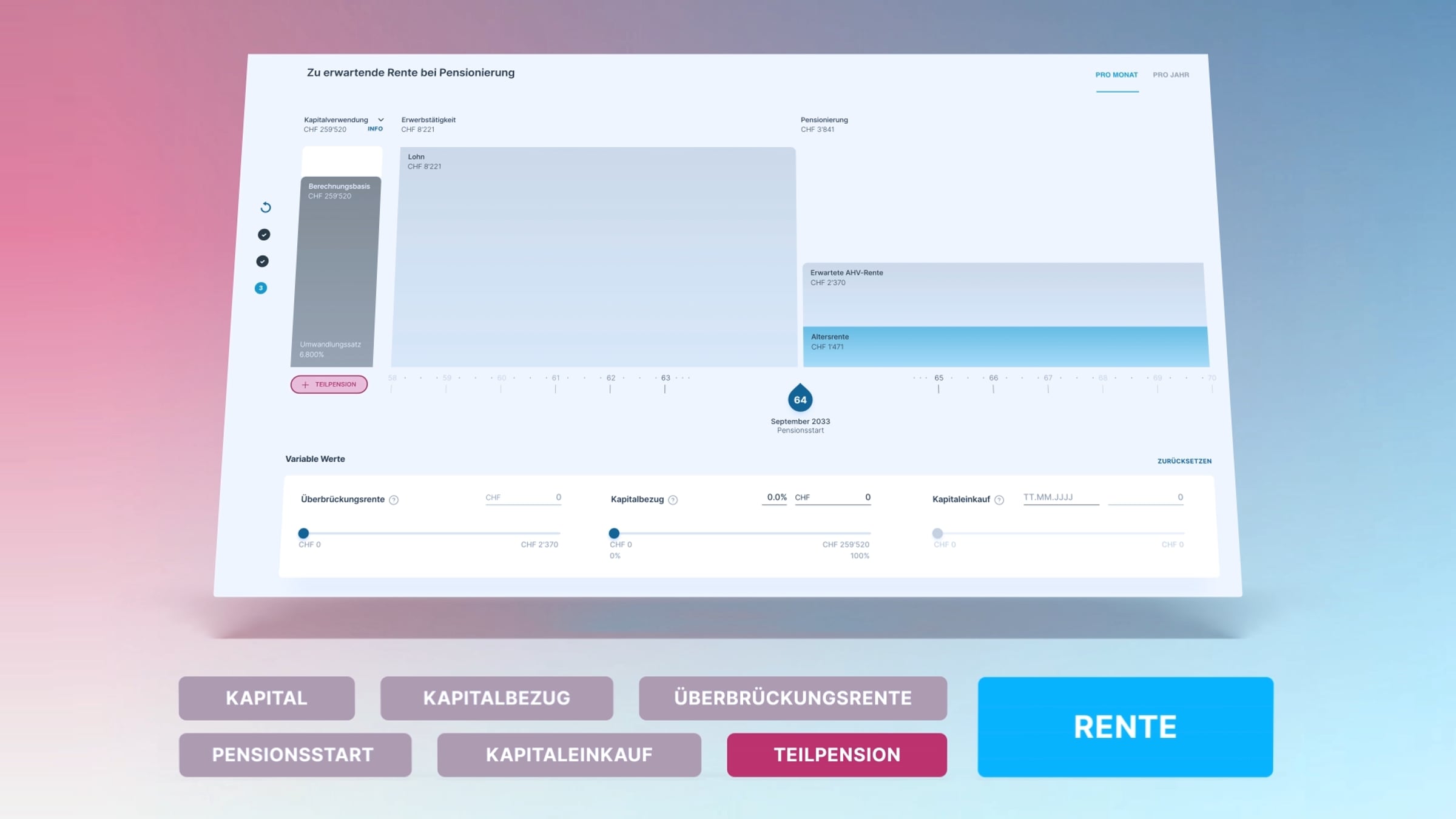
Task: Switch to the PRO JAHR tab
Action: [1171, 75]
